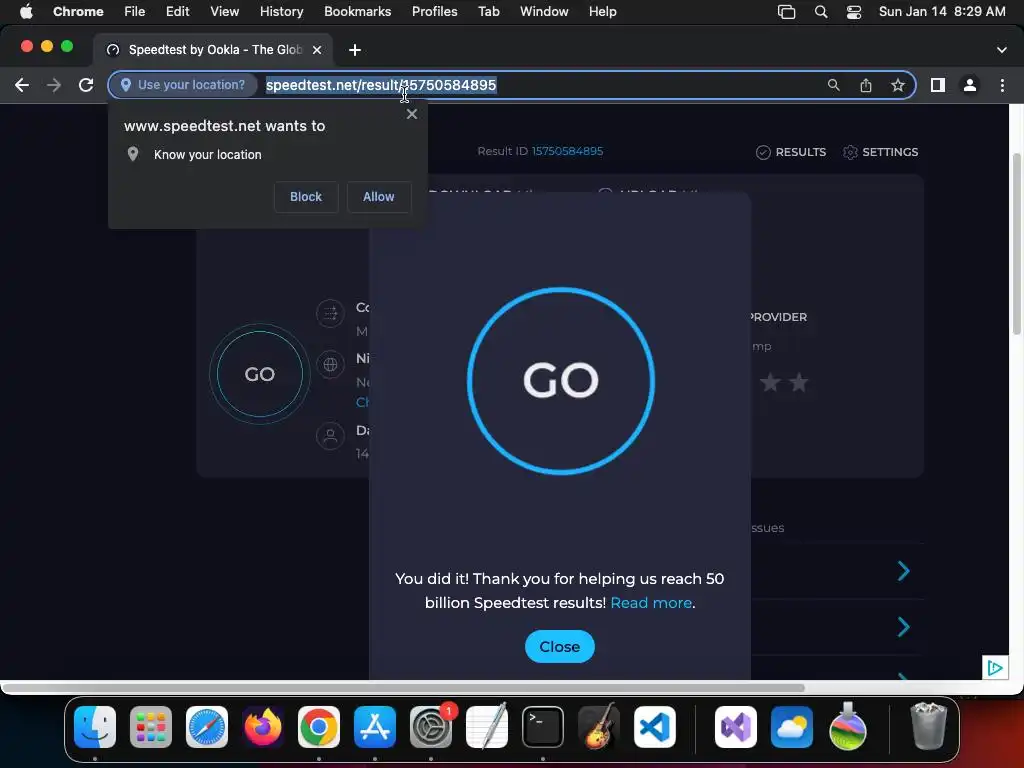Open Safari from the Dock
This screenshot has width=1024, height=768.
pyautogui.click(x=206, y=727)
